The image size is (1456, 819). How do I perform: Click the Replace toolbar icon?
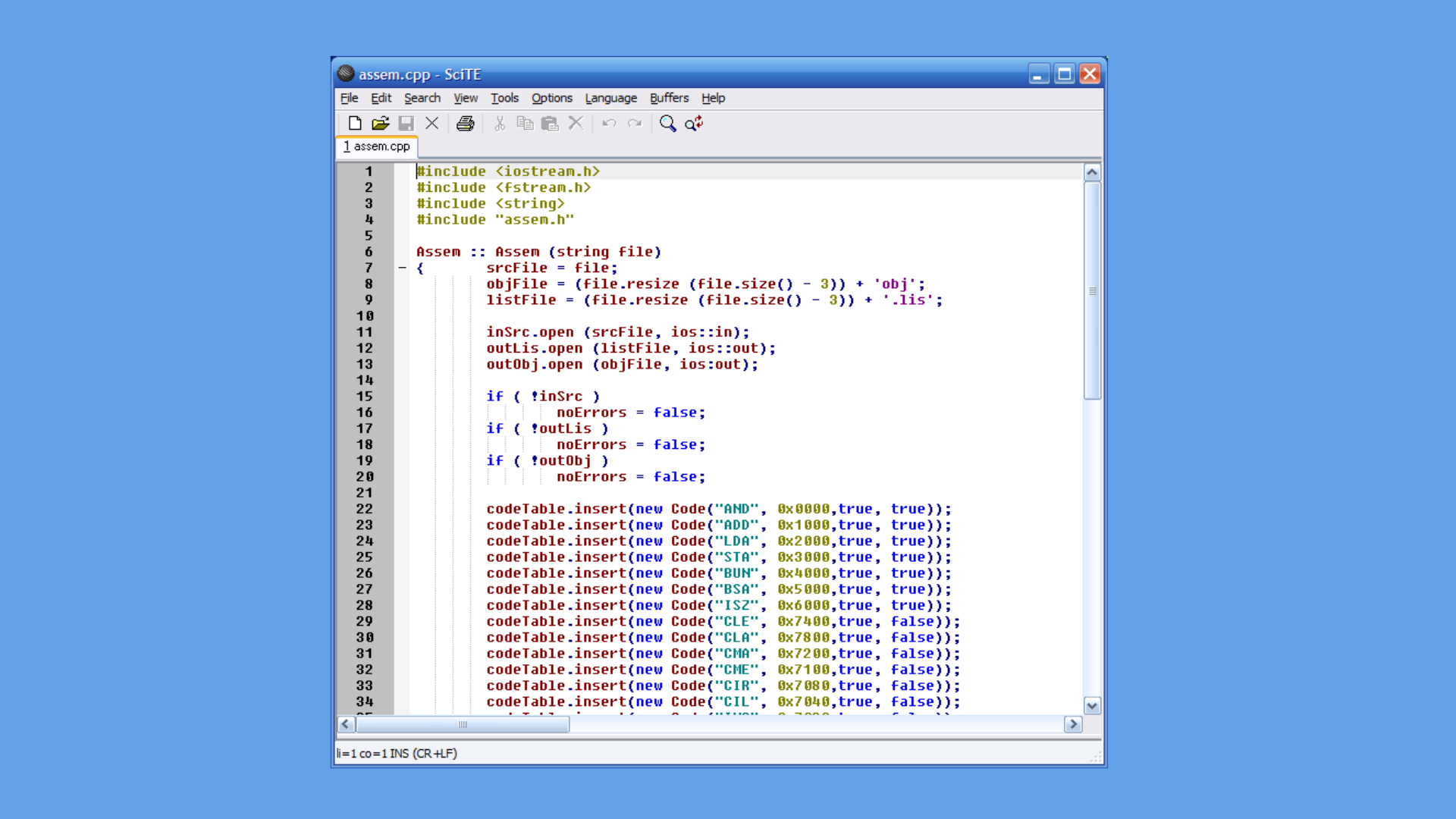pyautogui.click(x=694, y=123)
